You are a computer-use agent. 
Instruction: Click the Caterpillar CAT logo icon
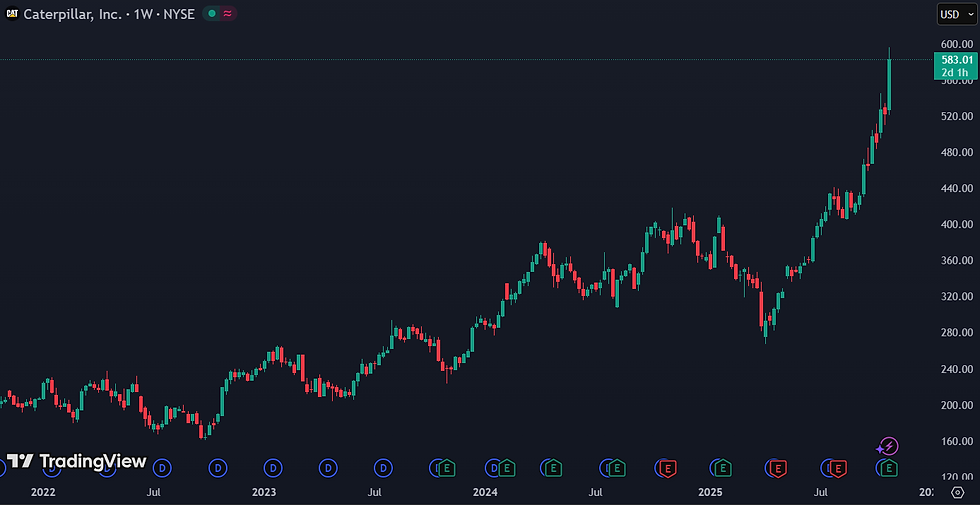[12, 14]
